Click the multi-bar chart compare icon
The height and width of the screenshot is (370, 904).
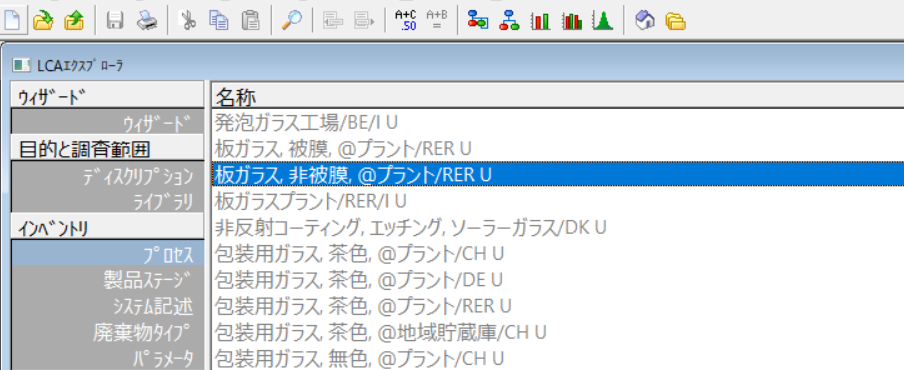(x=571, y=21)
